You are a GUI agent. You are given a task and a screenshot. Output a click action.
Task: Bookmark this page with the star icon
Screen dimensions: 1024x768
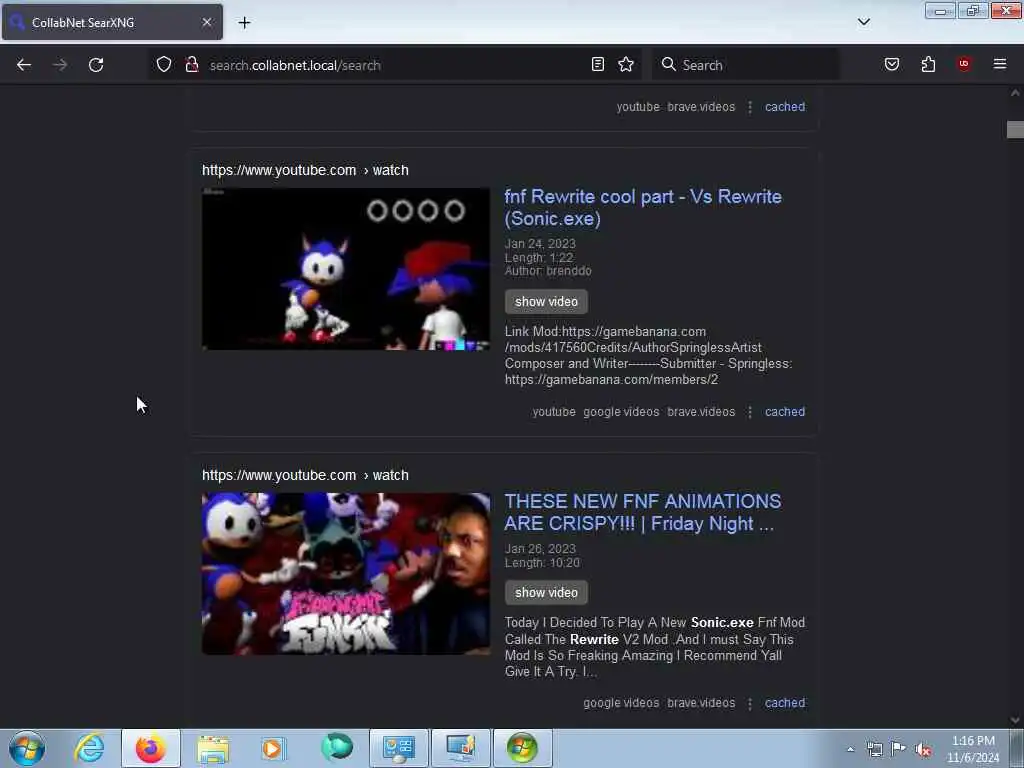click(x=626, y=64)
